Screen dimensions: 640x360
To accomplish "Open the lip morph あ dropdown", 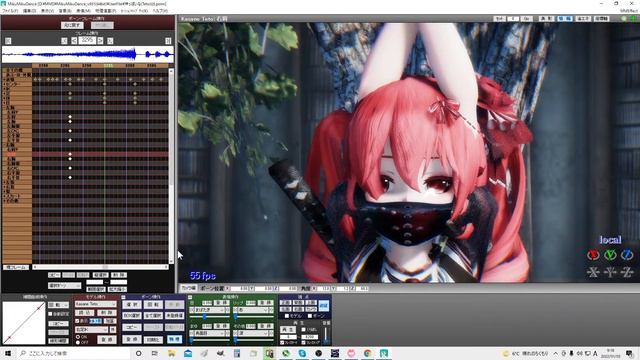I will pos(254,310).
